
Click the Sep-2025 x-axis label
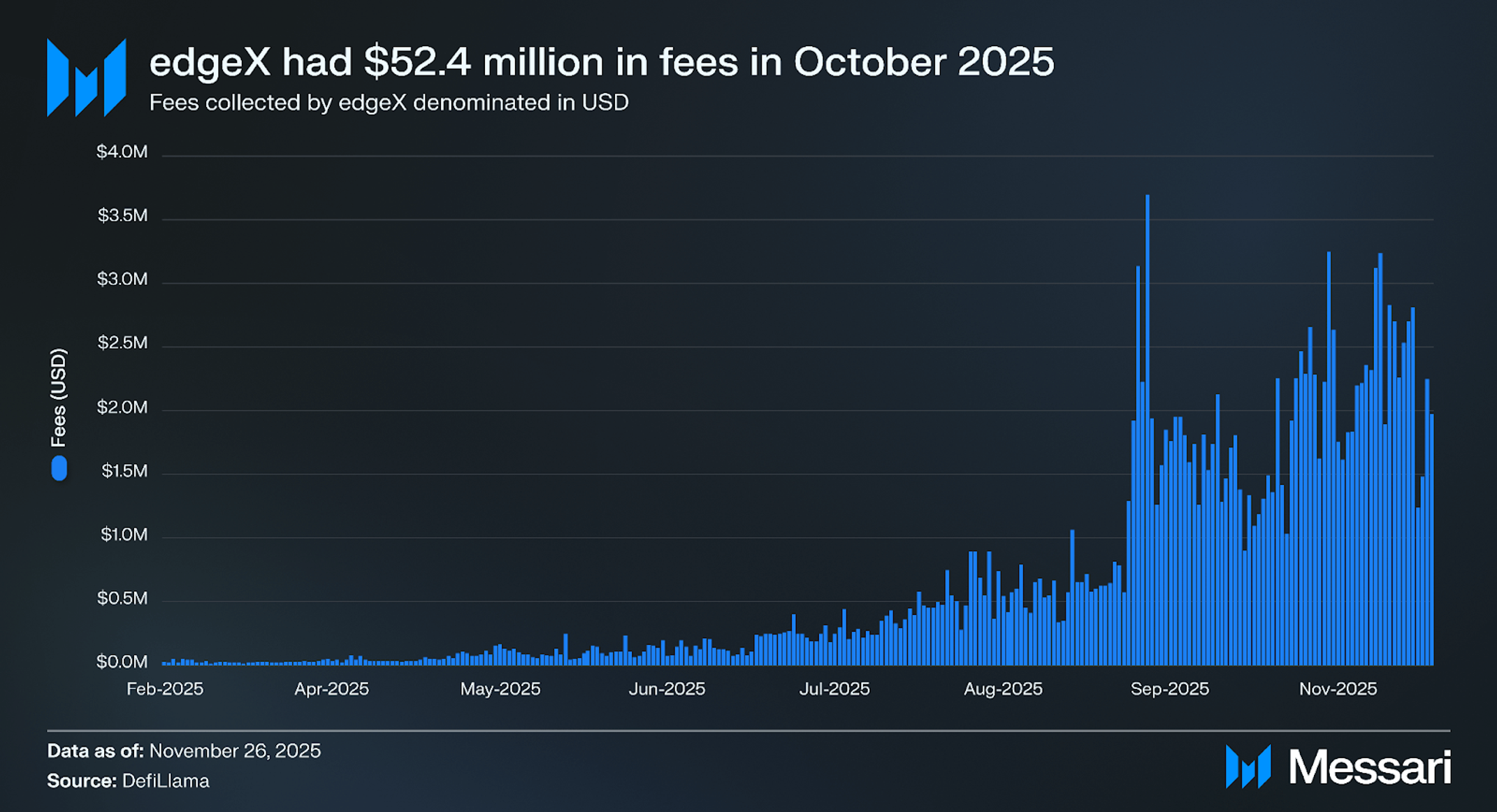pyautogui.click(x=1170, y=689)
